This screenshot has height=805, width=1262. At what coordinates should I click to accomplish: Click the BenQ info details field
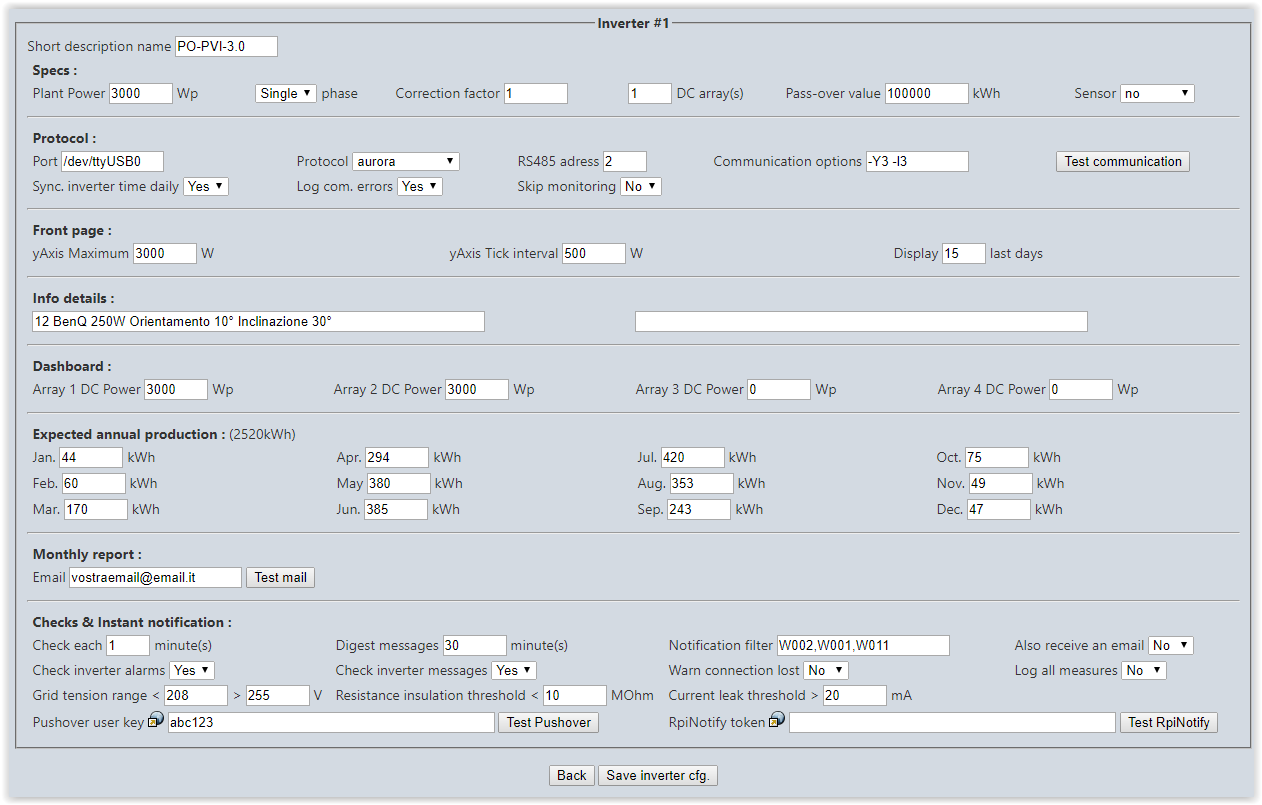[x=258, y=321]
